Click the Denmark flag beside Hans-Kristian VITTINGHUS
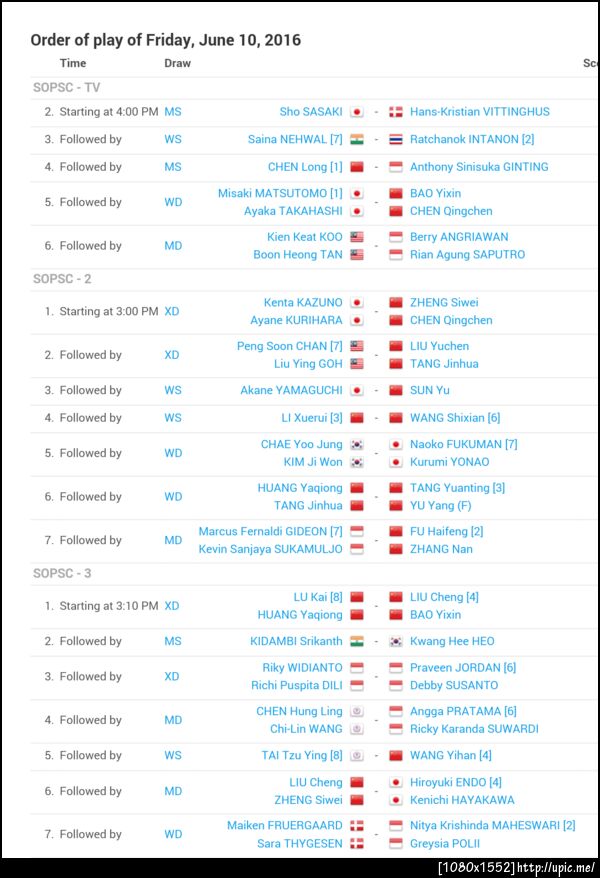Viewport: 600px width, 878px height. tap(396, 112)
